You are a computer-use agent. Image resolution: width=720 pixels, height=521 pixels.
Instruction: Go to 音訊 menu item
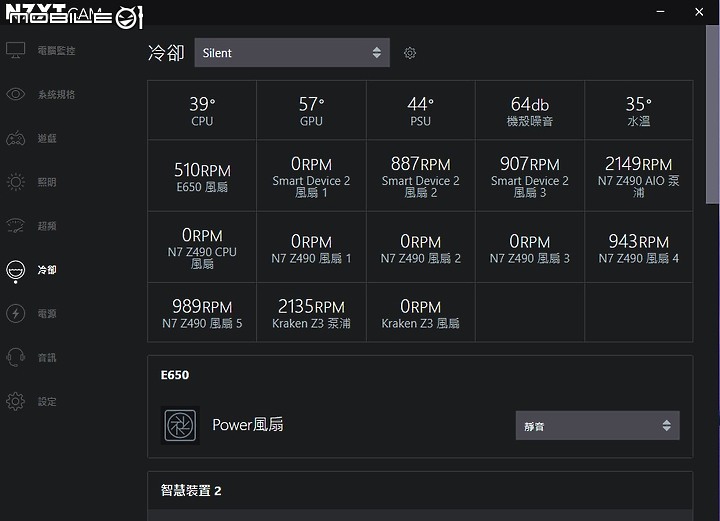[47, 358]
